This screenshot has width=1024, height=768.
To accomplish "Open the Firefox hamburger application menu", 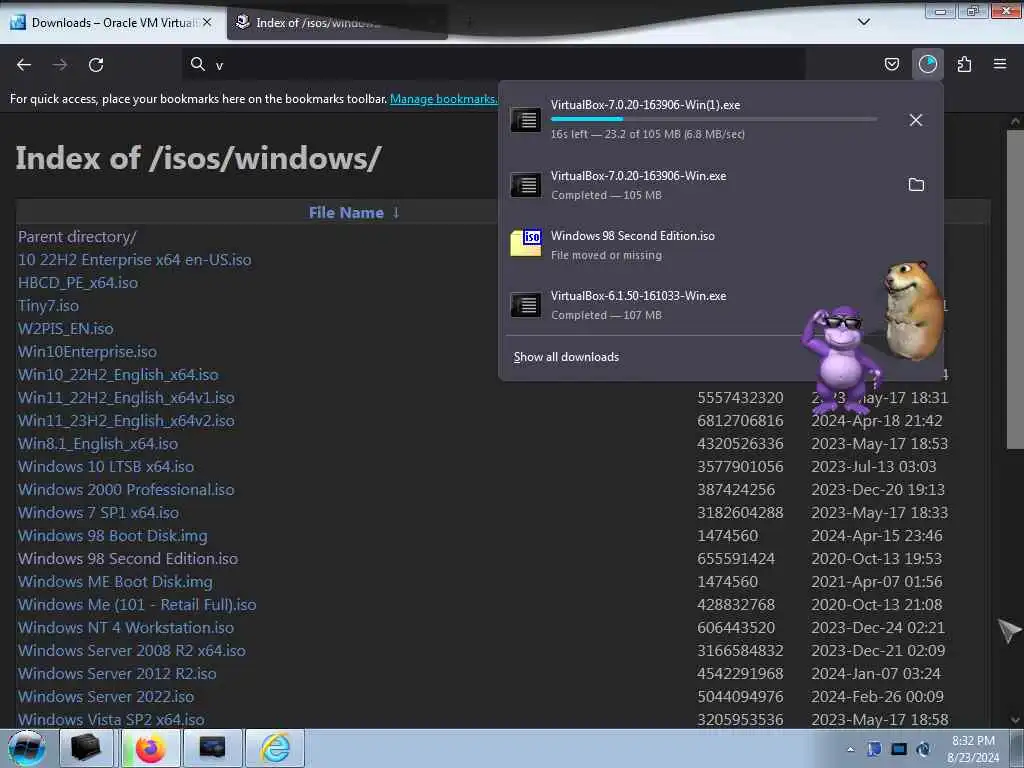I will [x=1000, y=64].
